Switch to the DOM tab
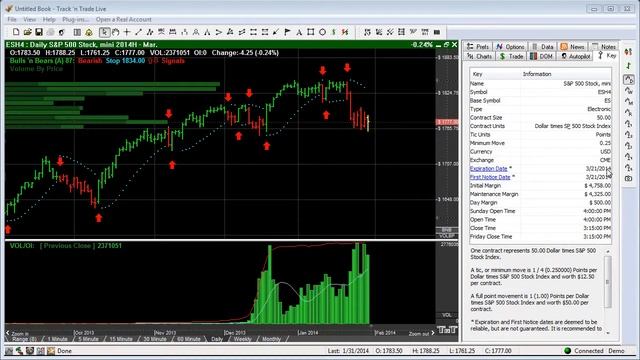 [x=542, y=56]
